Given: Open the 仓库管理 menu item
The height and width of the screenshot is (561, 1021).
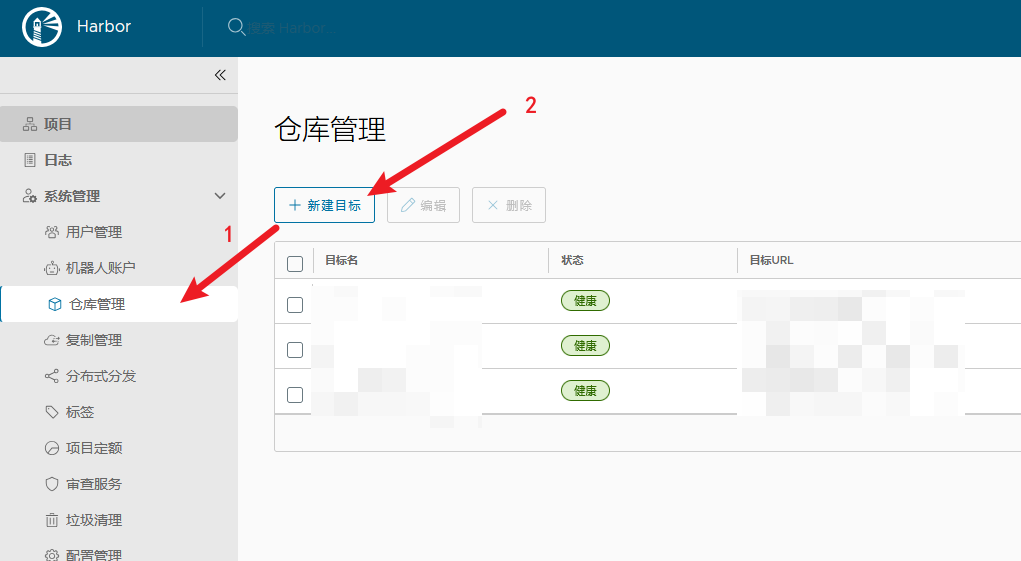Looking at the screenshot, I should 97,304.
